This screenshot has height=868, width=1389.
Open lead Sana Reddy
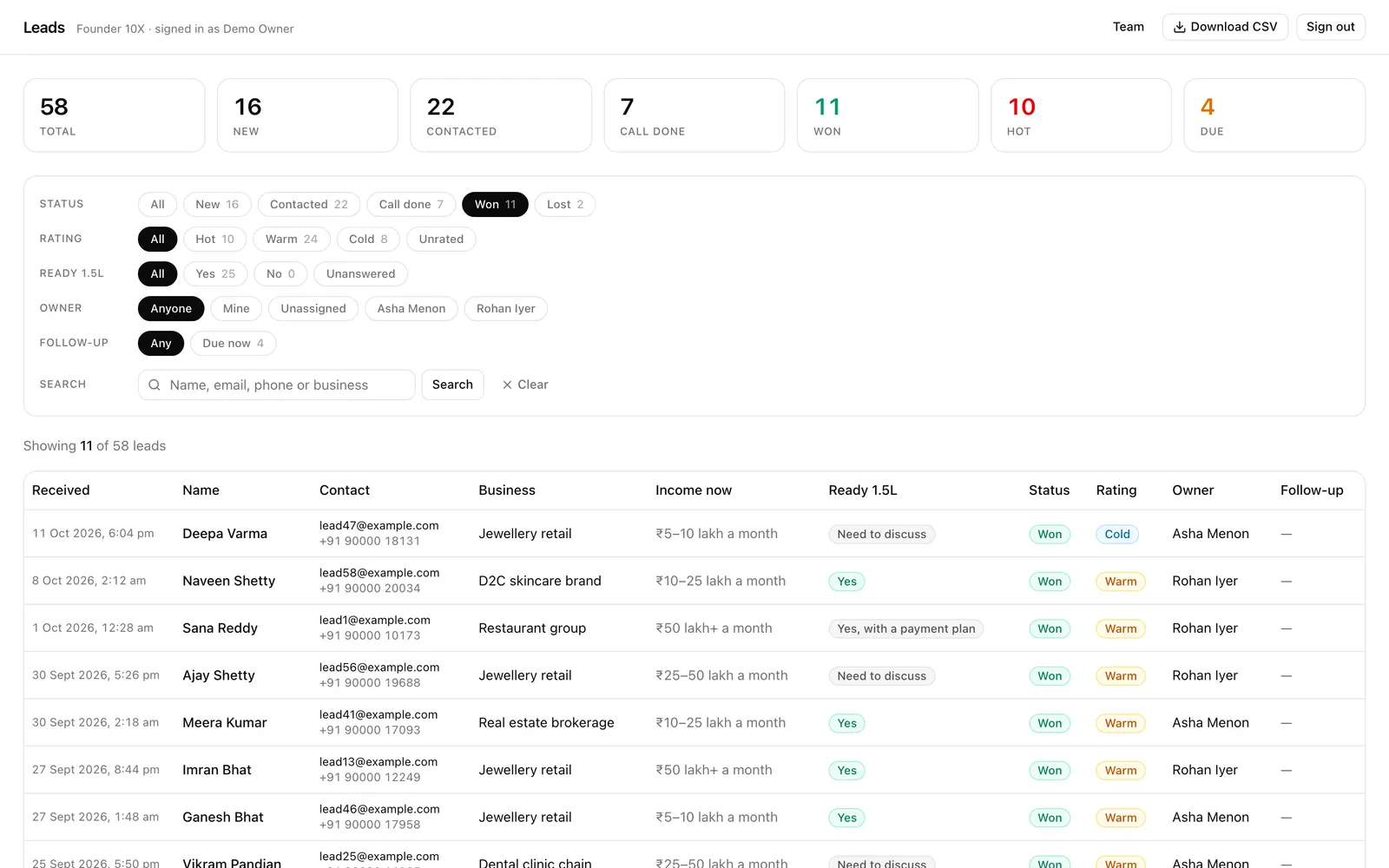tap(220, 628)
